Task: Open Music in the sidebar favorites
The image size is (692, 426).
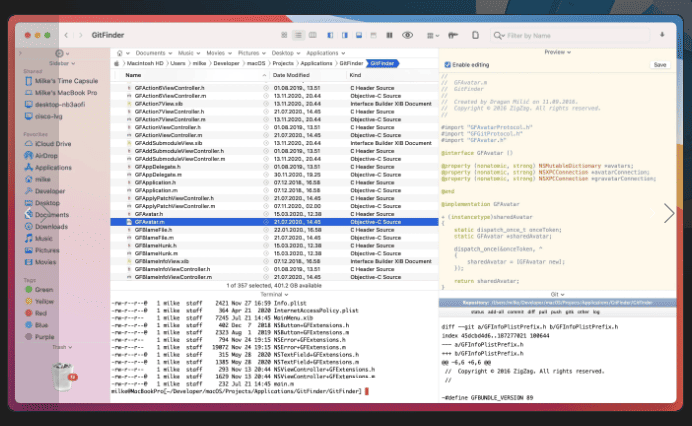Action: click(x=38, y=238)
